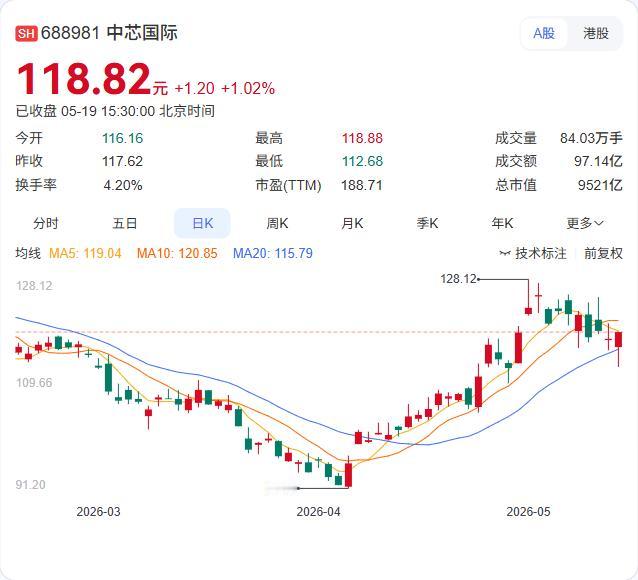
Task: Click the 成交额 value 97.14亿
Action: coord(598,161)
